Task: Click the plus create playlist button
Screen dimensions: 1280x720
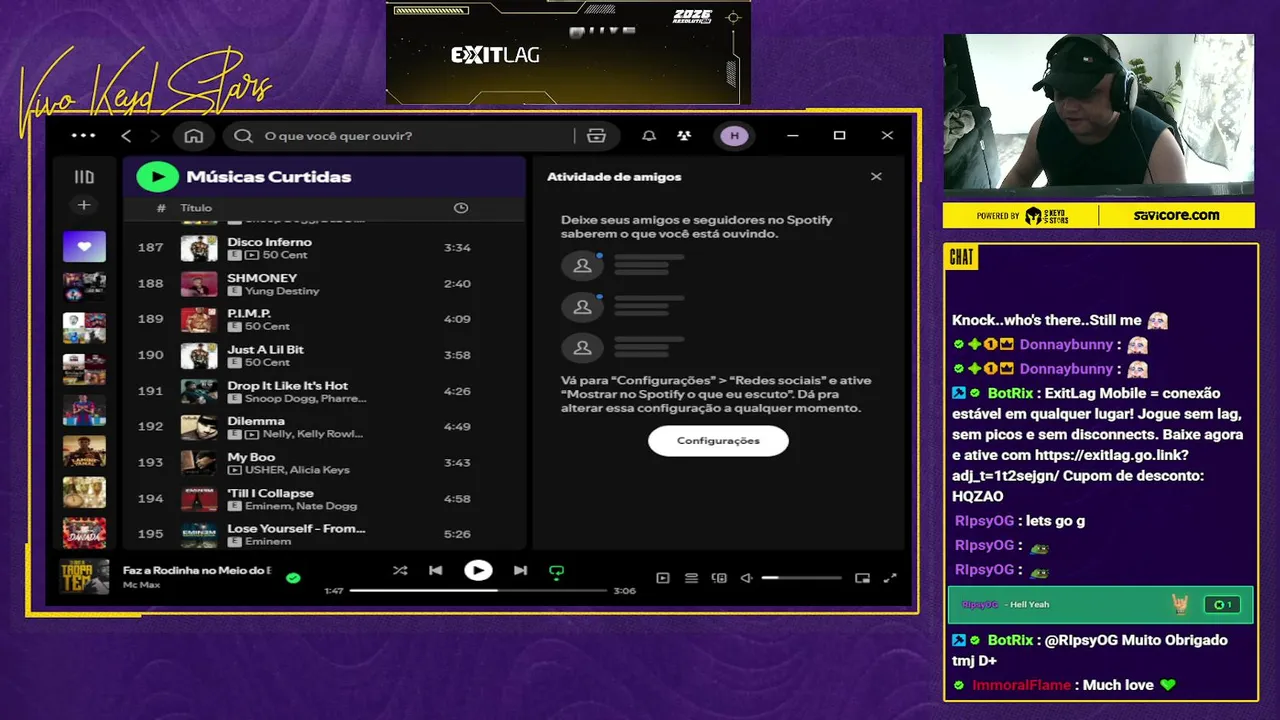Action: [x=84, y=205]
